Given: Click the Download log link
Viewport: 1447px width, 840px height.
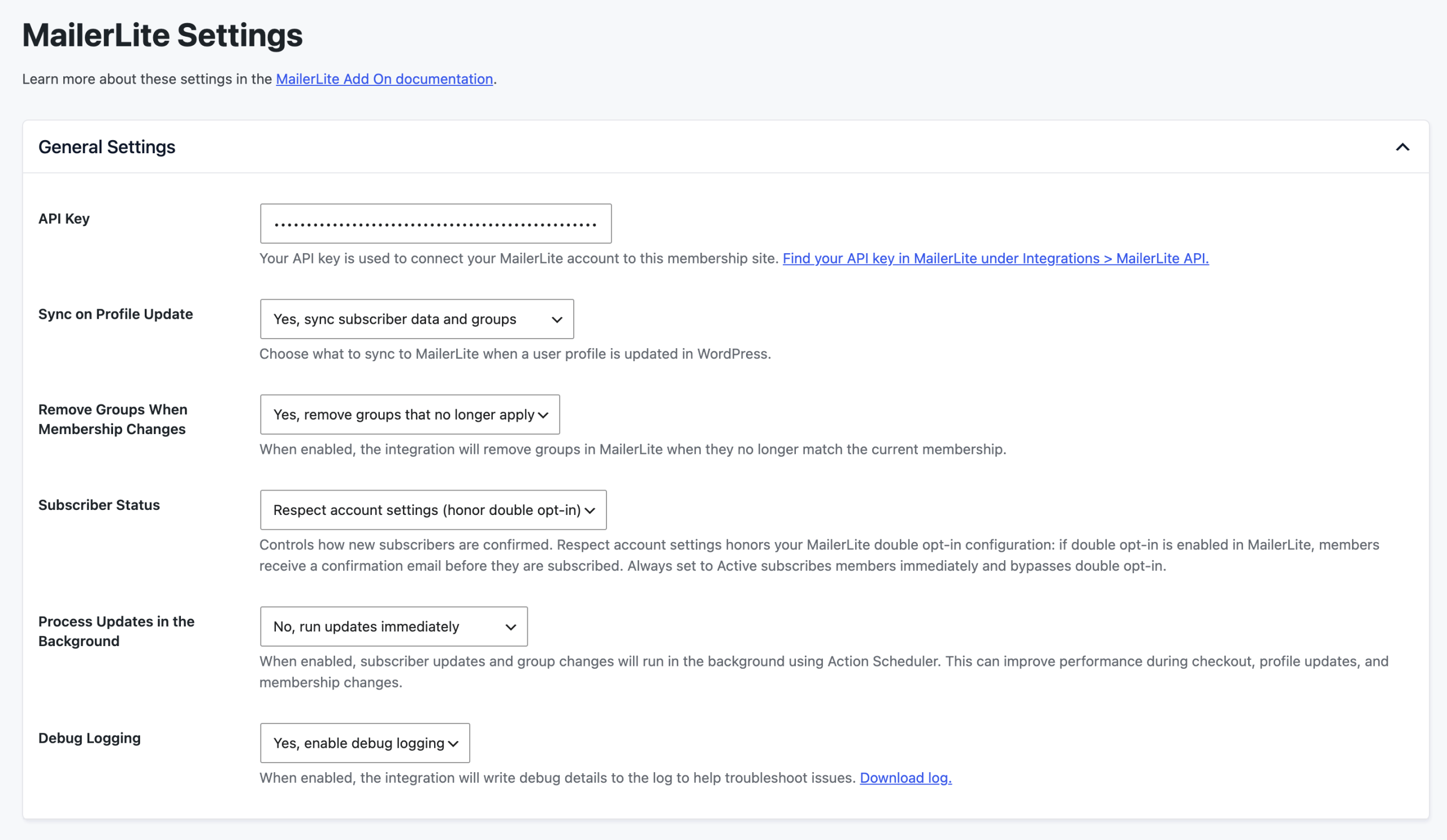Looking at the screenshot, I should 906,777.
